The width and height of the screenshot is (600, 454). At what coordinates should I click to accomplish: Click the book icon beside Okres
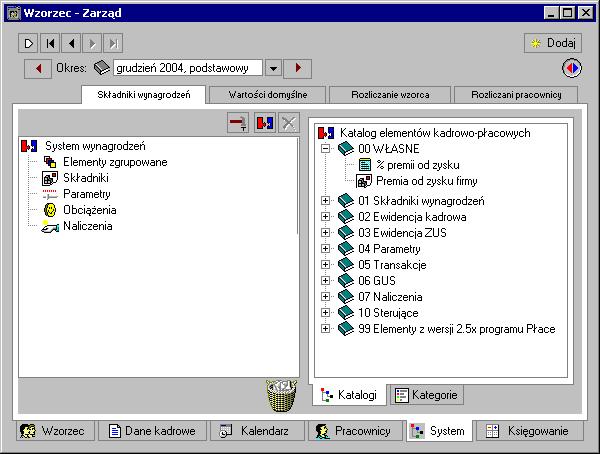[102, 68]
